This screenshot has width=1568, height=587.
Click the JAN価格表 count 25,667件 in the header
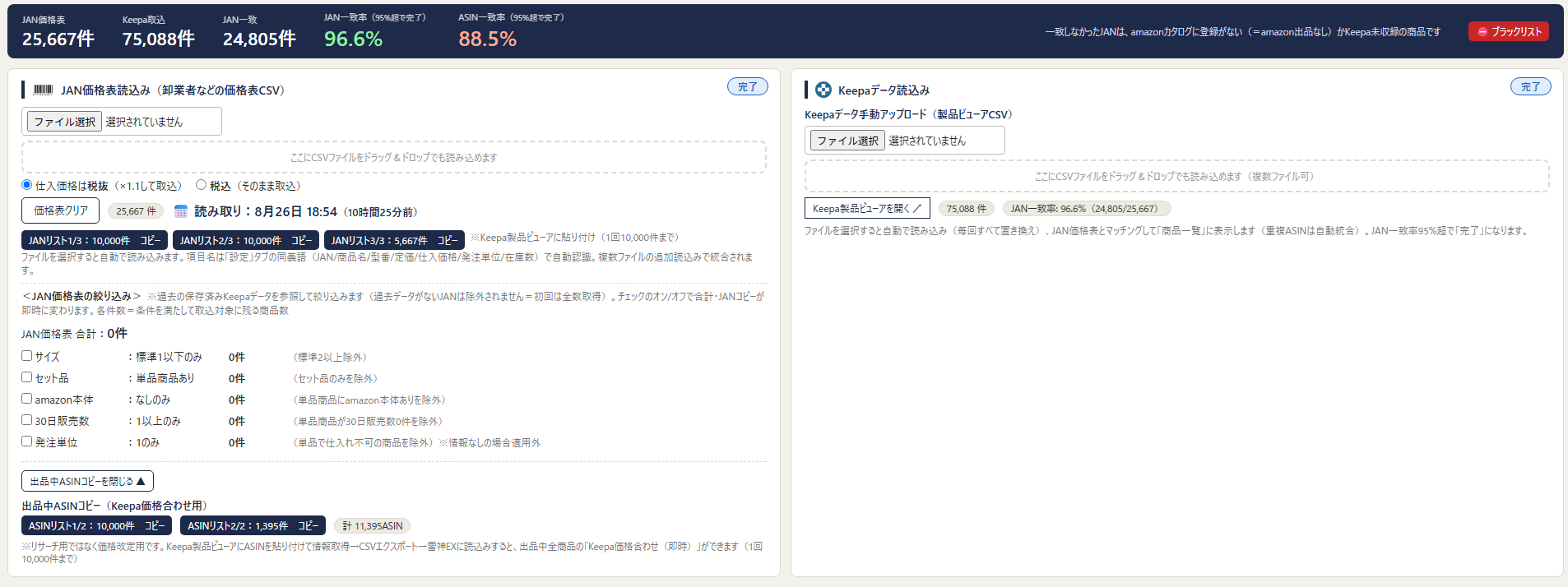pyautogui.click(x=58, y=39)
